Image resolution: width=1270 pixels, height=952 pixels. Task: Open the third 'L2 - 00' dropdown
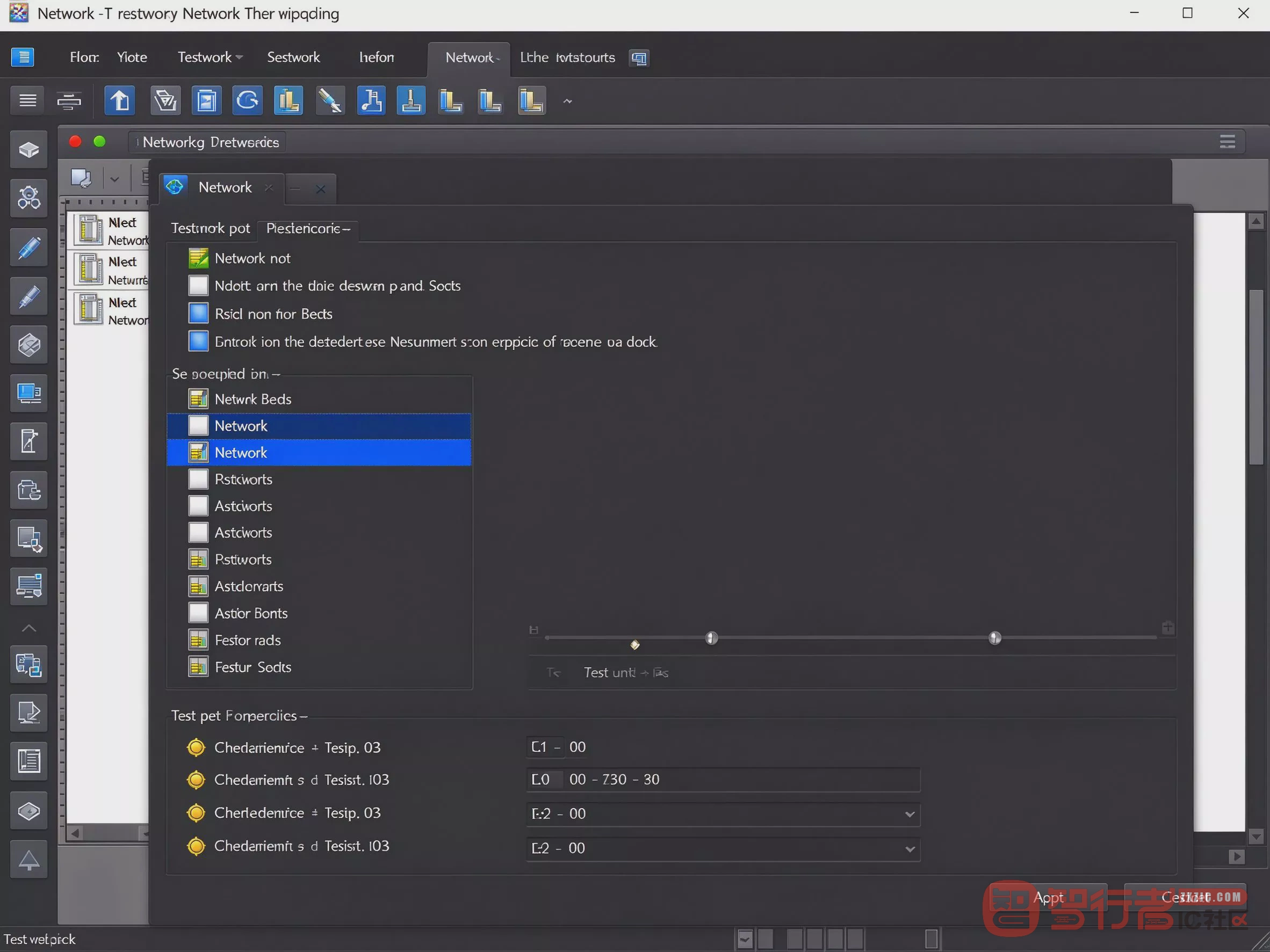724,813
